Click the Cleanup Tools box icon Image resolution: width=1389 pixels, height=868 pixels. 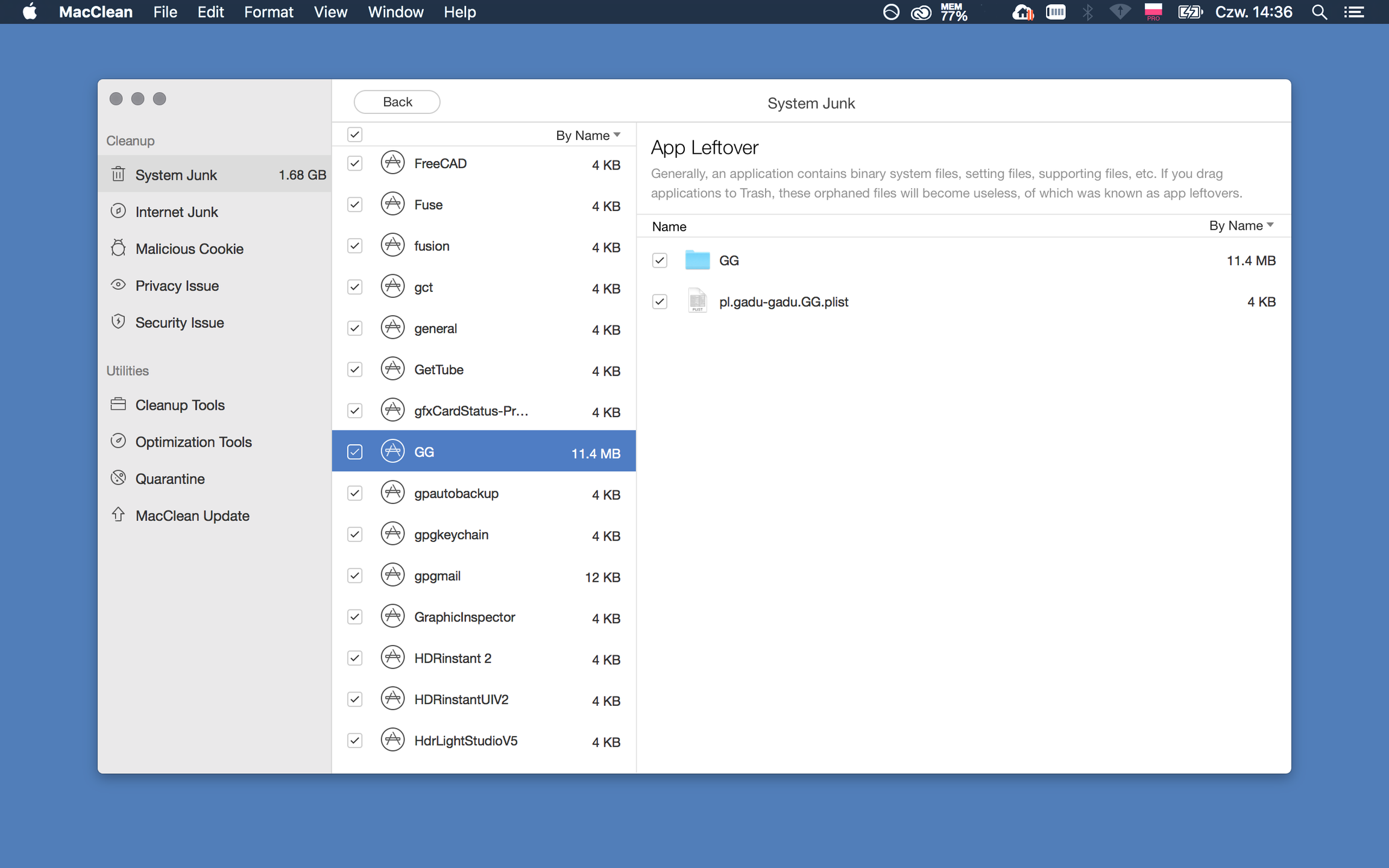[118, 404]
